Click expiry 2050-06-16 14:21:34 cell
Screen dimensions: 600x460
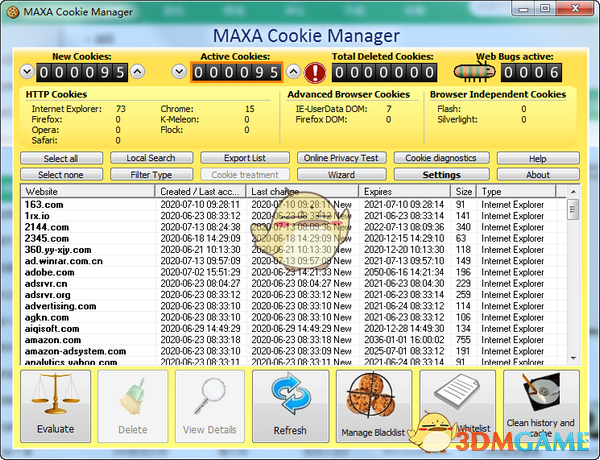click(x=404, y=272)
